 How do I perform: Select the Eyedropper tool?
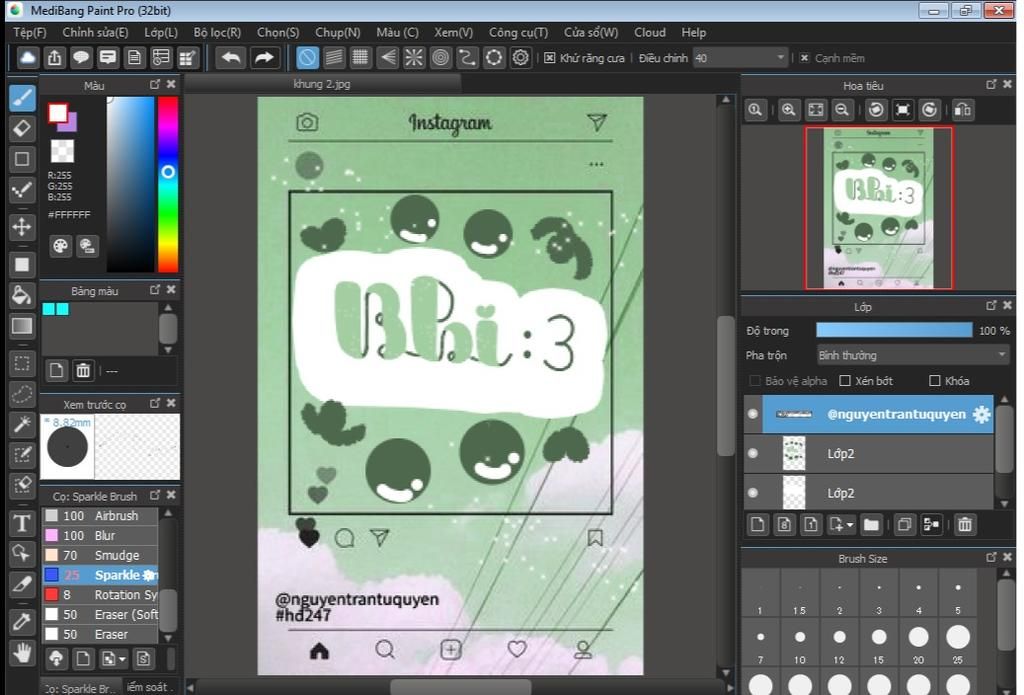point(22,622)
